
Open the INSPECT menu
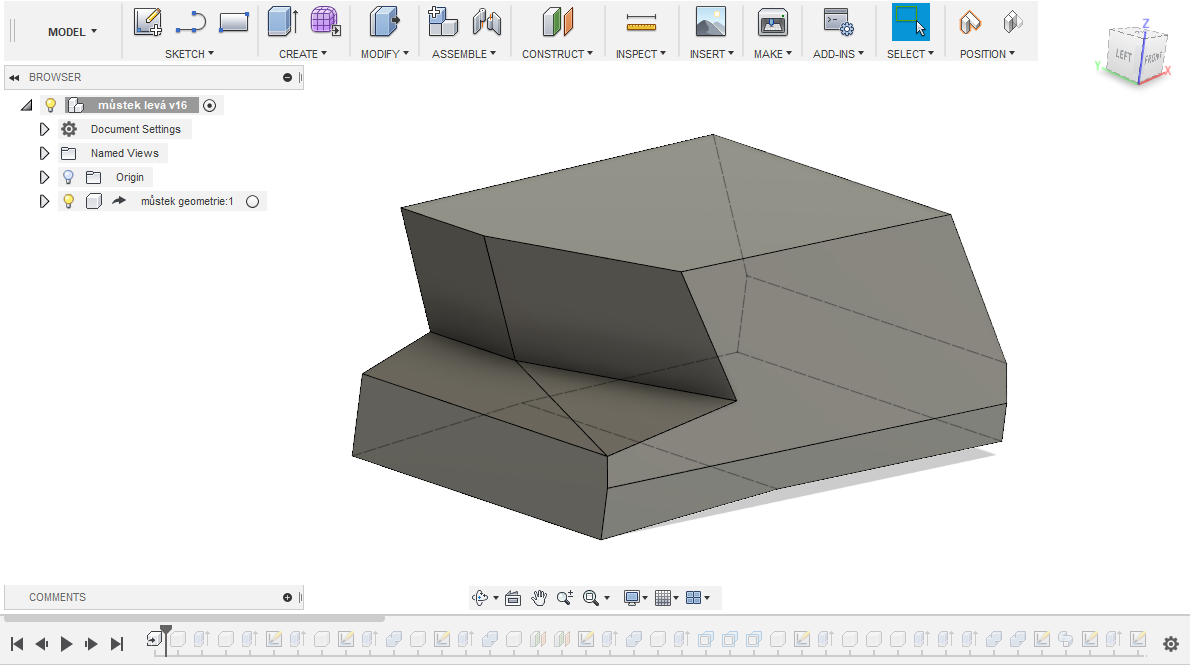pyautogui.click(x=640, y=54)
